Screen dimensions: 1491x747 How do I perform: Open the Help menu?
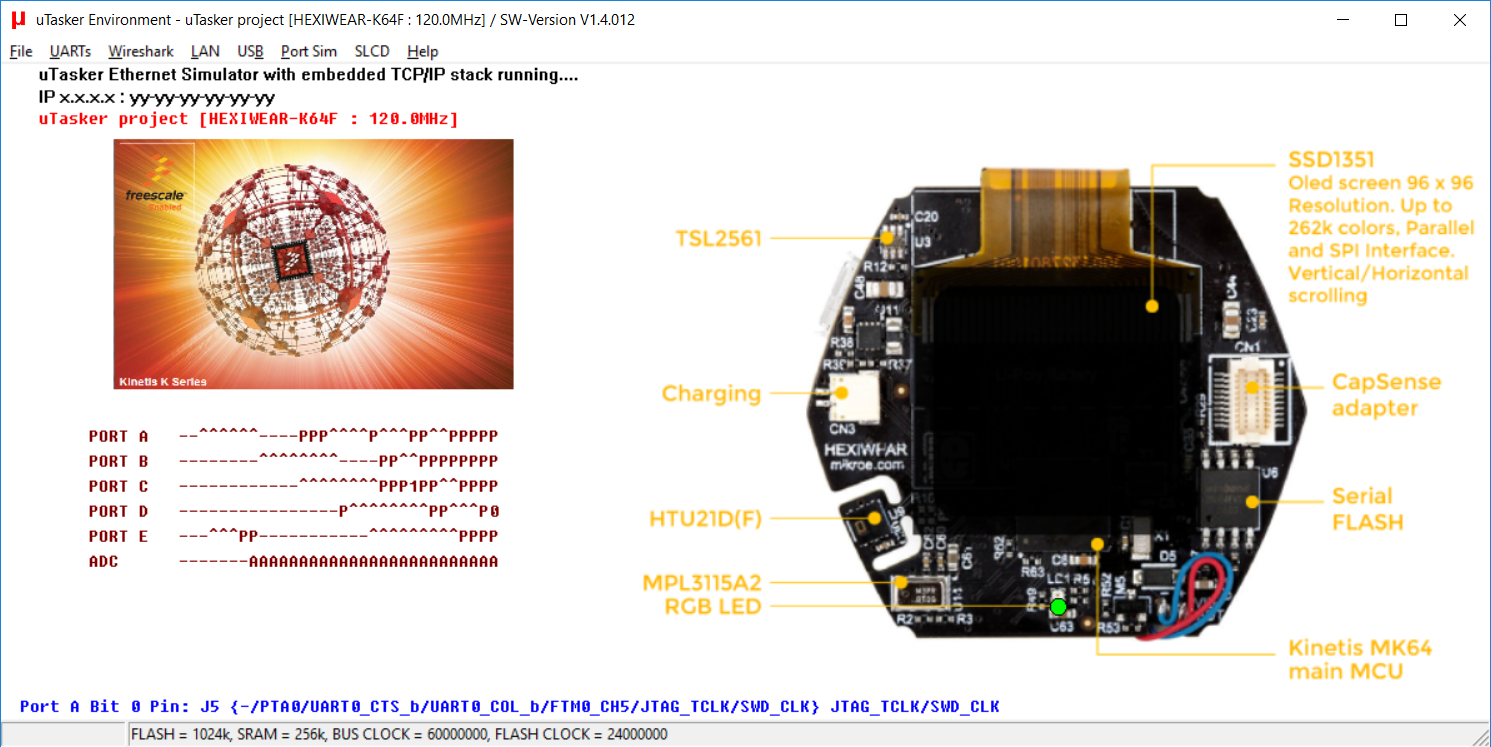[x=422, y=51]
